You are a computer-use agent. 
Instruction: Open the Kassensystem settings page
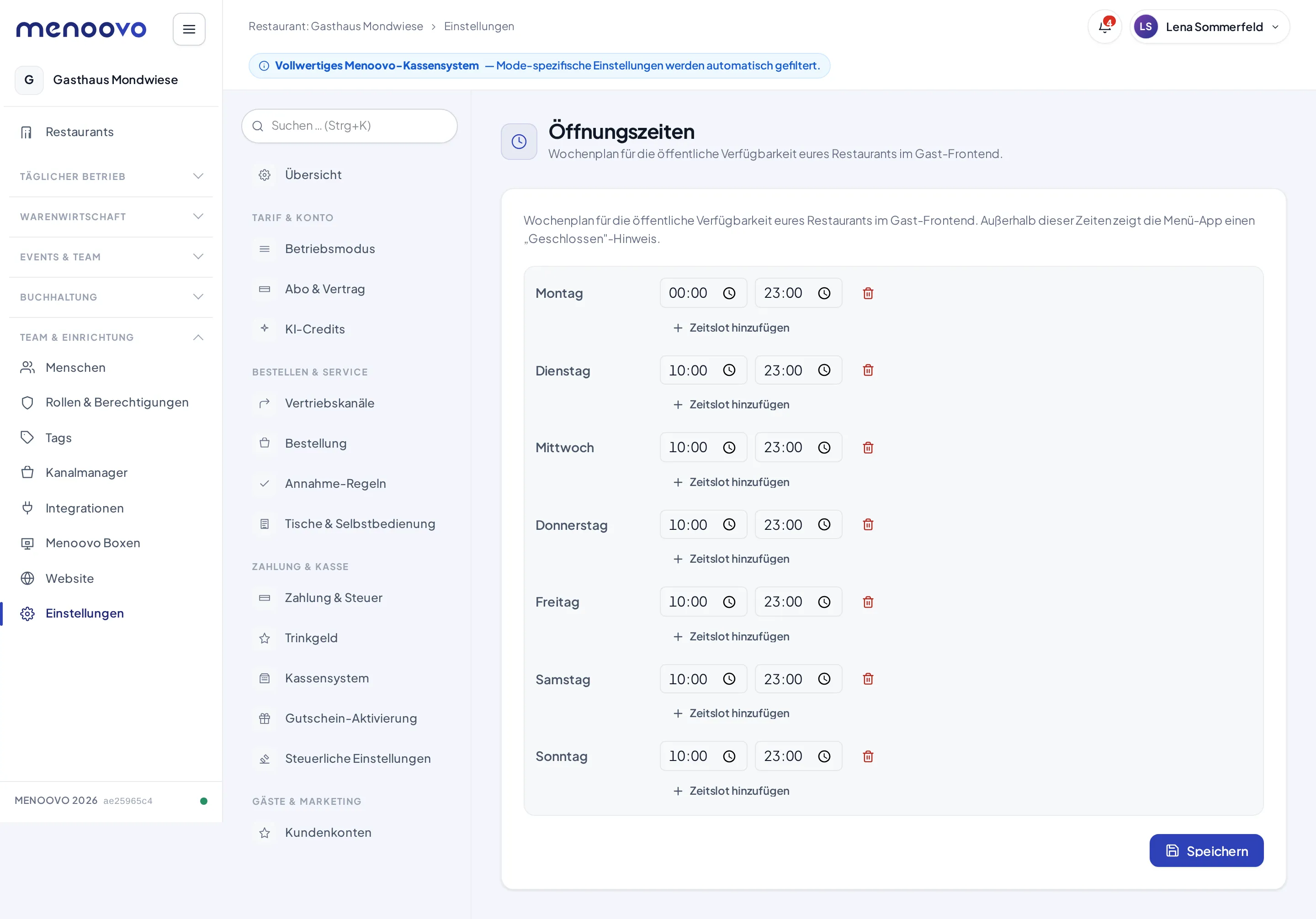pyautogui.click(x=350, y=678)
